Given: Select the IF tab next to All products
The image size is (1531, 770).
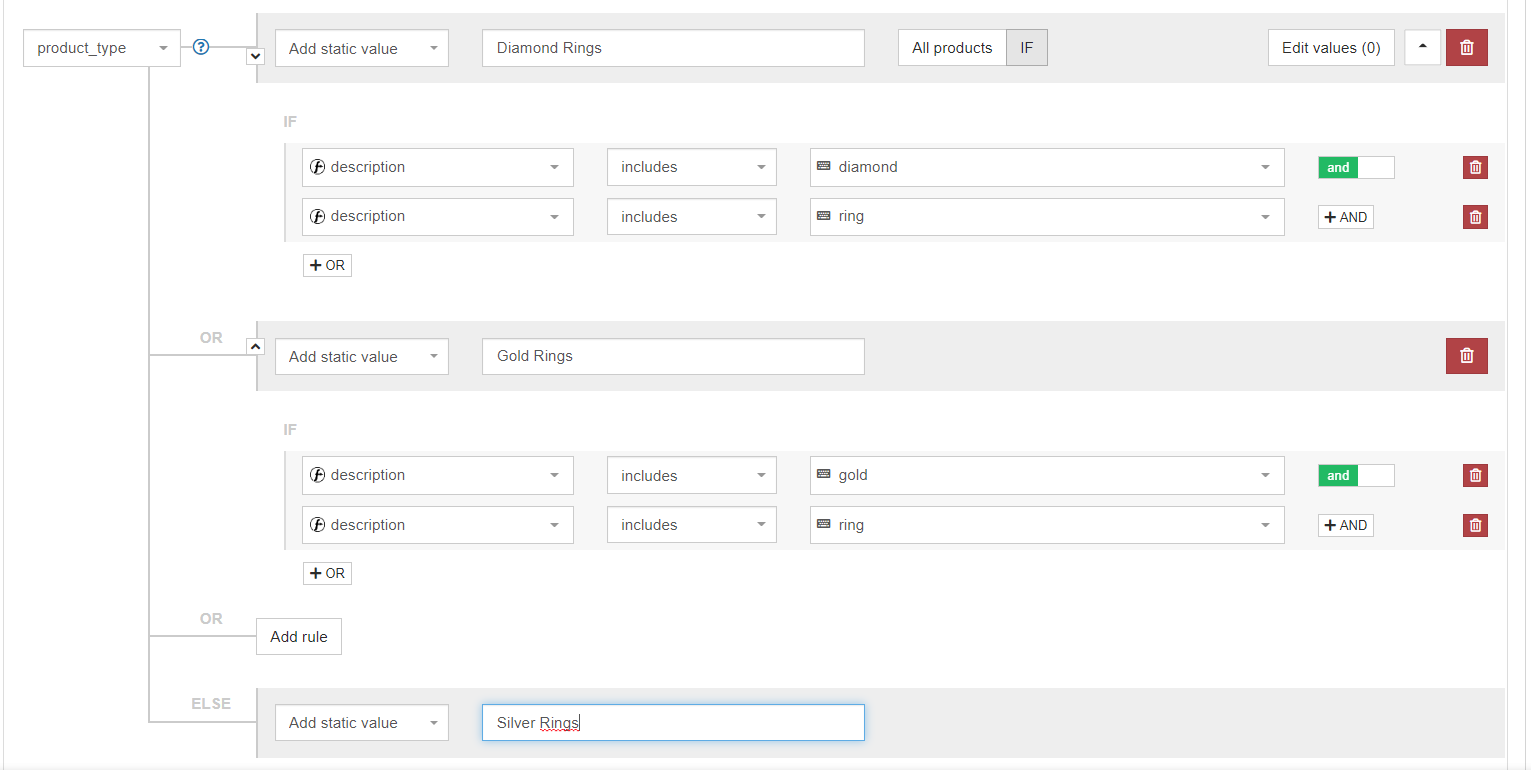Looking at the screenshot, I should 1027,47.
